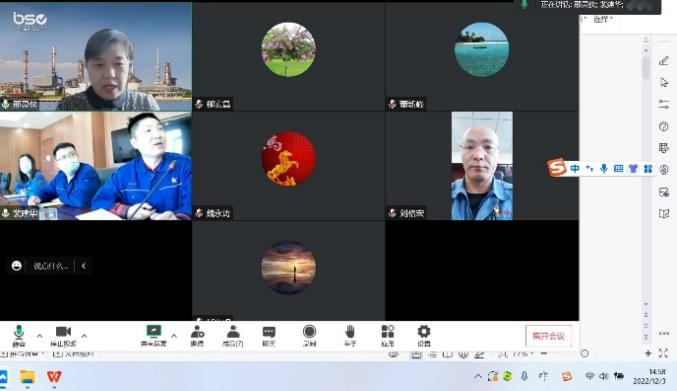Open the Sogou soft keyboard icon

click(x=618, y=168)
